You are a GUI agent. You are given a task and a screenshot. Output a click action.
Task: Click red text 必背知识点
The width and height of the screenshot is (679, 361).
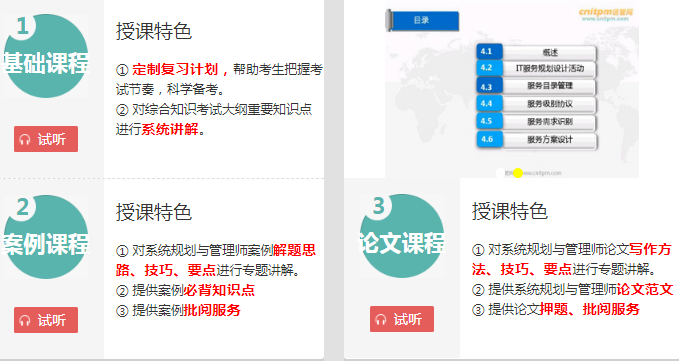[x=219, y=290]
